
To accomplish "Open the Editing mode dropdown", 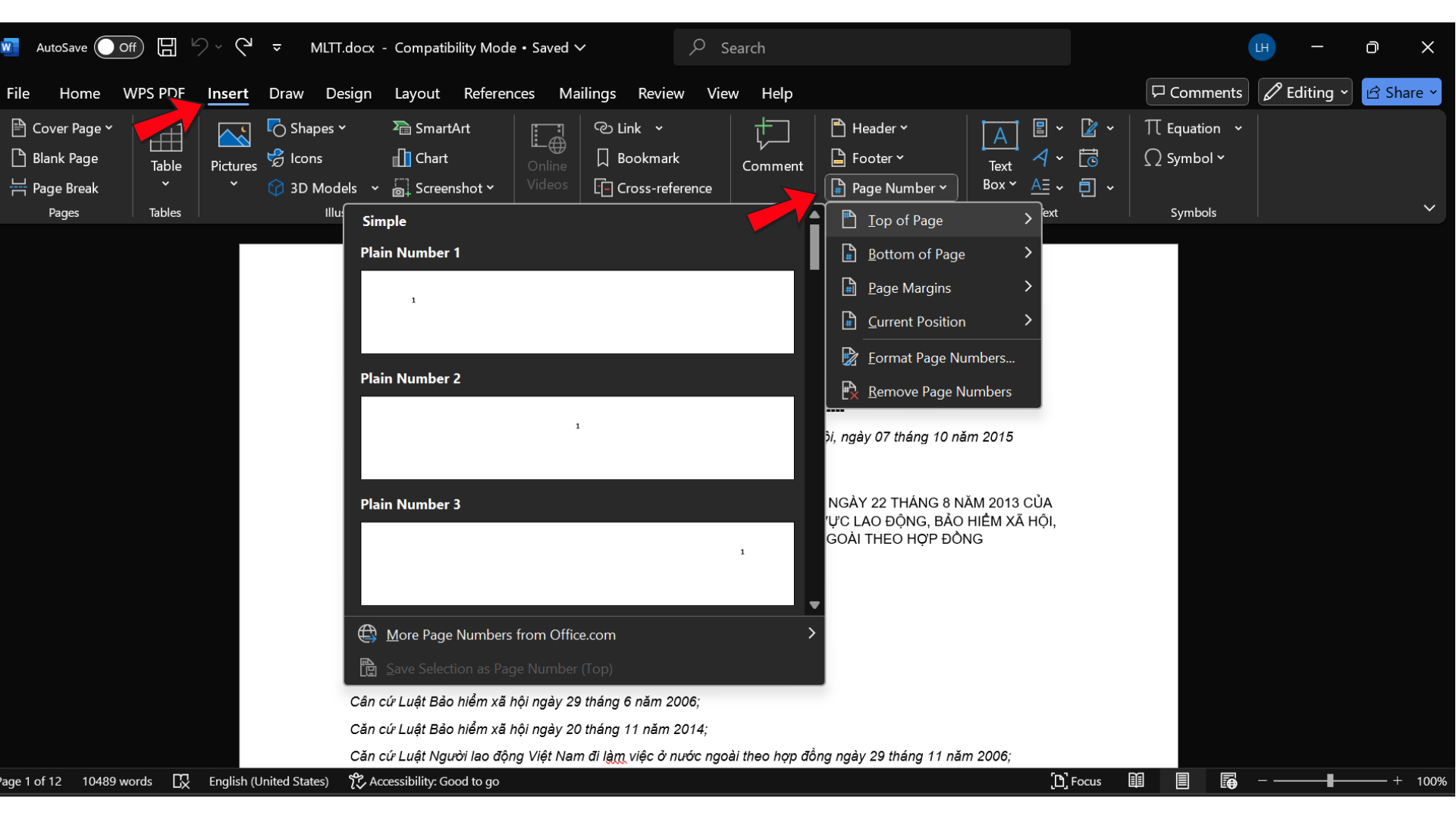I will pos(1305,92).
